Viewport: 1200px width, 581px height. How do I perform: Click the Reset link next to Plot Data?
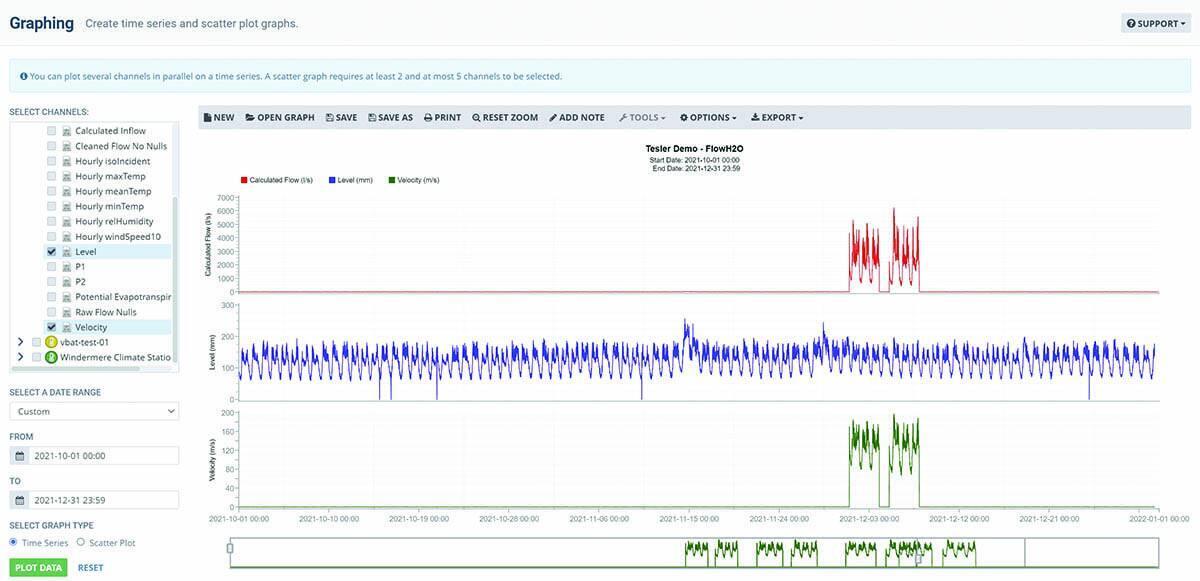(x=90, y=568)
